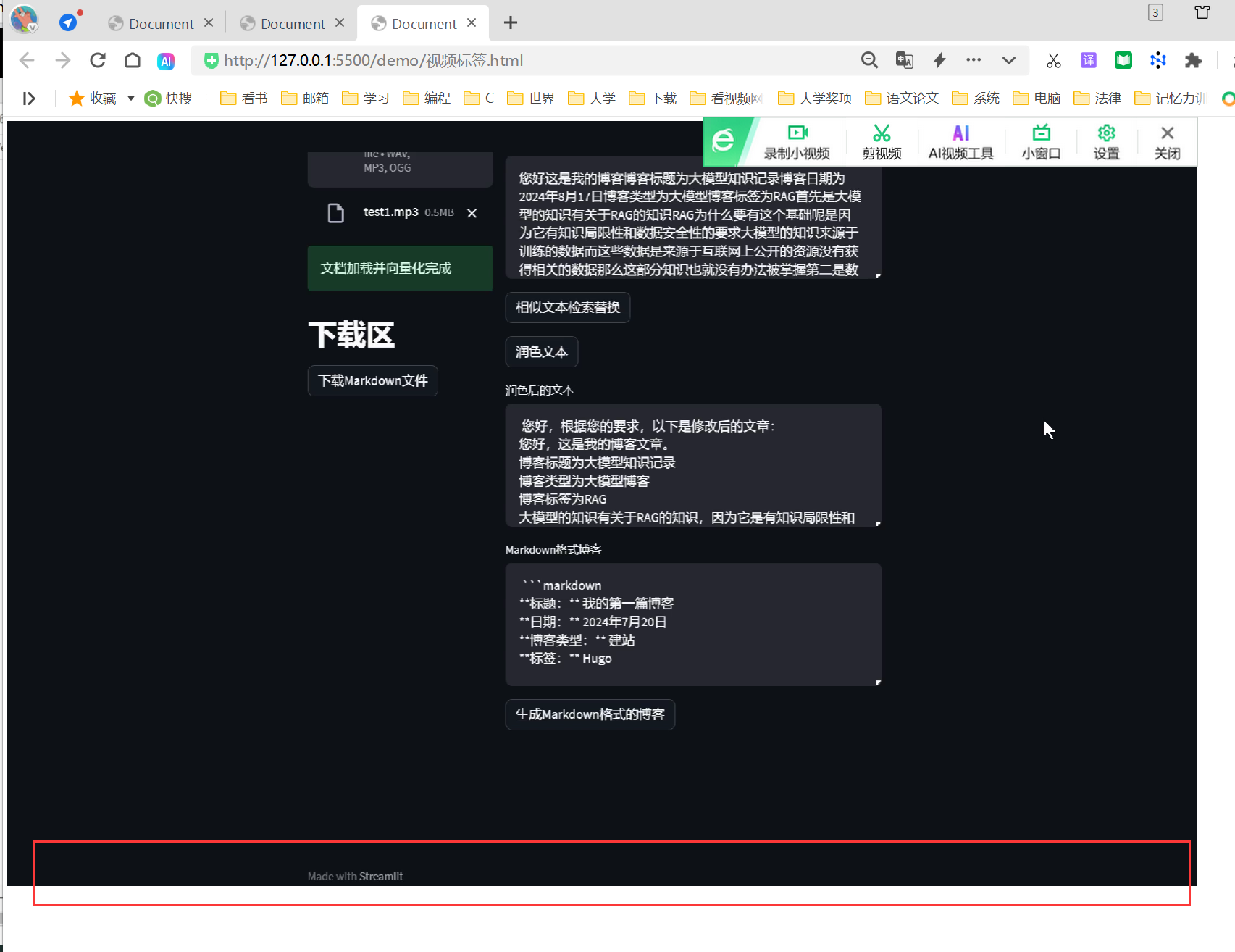Screen dimensions: 1235x952
Task: Close the video toolbar with 关闭
Action: tap(1167, 142)
